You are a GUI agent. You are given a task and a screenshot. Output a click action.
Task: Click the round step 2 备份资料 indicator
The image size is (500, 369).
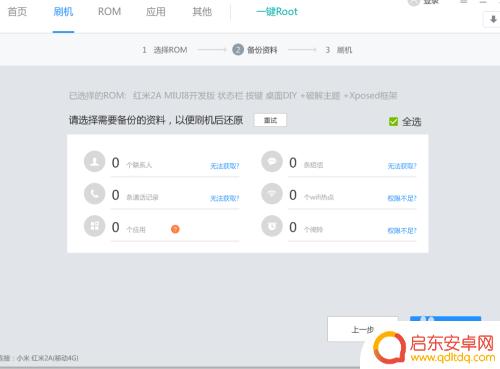238,50
